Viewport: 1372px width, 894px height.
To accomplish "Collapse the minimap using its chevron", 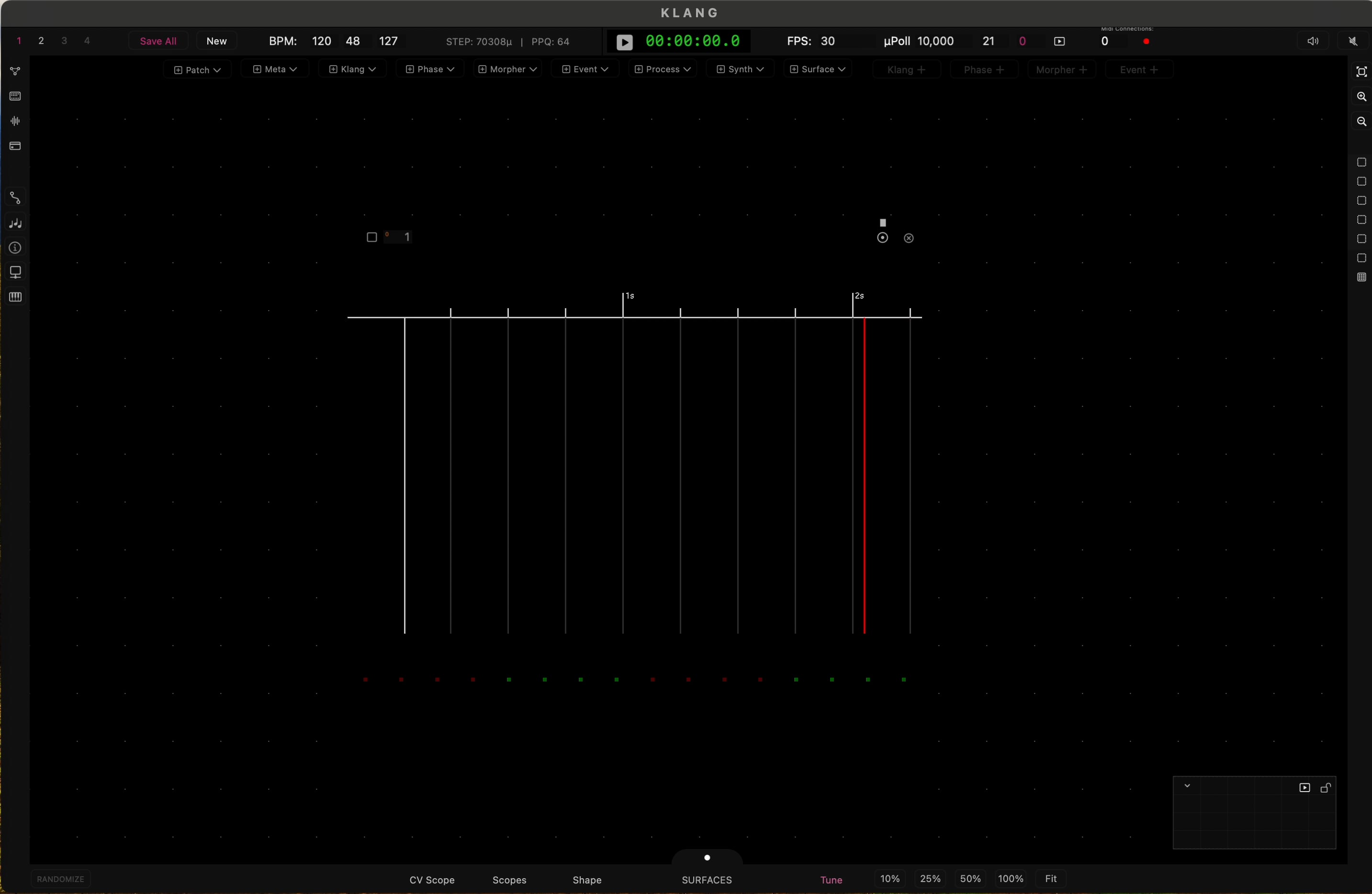I will pyautogui.click(x=1187, y=786).
